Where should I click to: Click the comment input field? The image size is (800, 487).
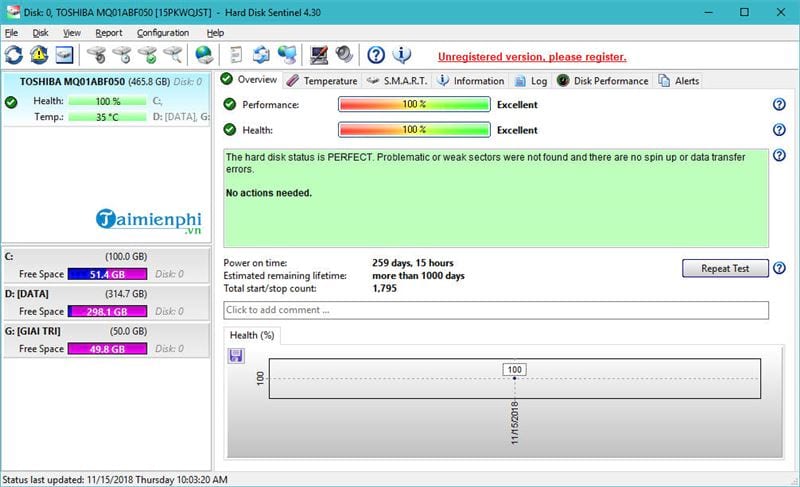[496, 310]
